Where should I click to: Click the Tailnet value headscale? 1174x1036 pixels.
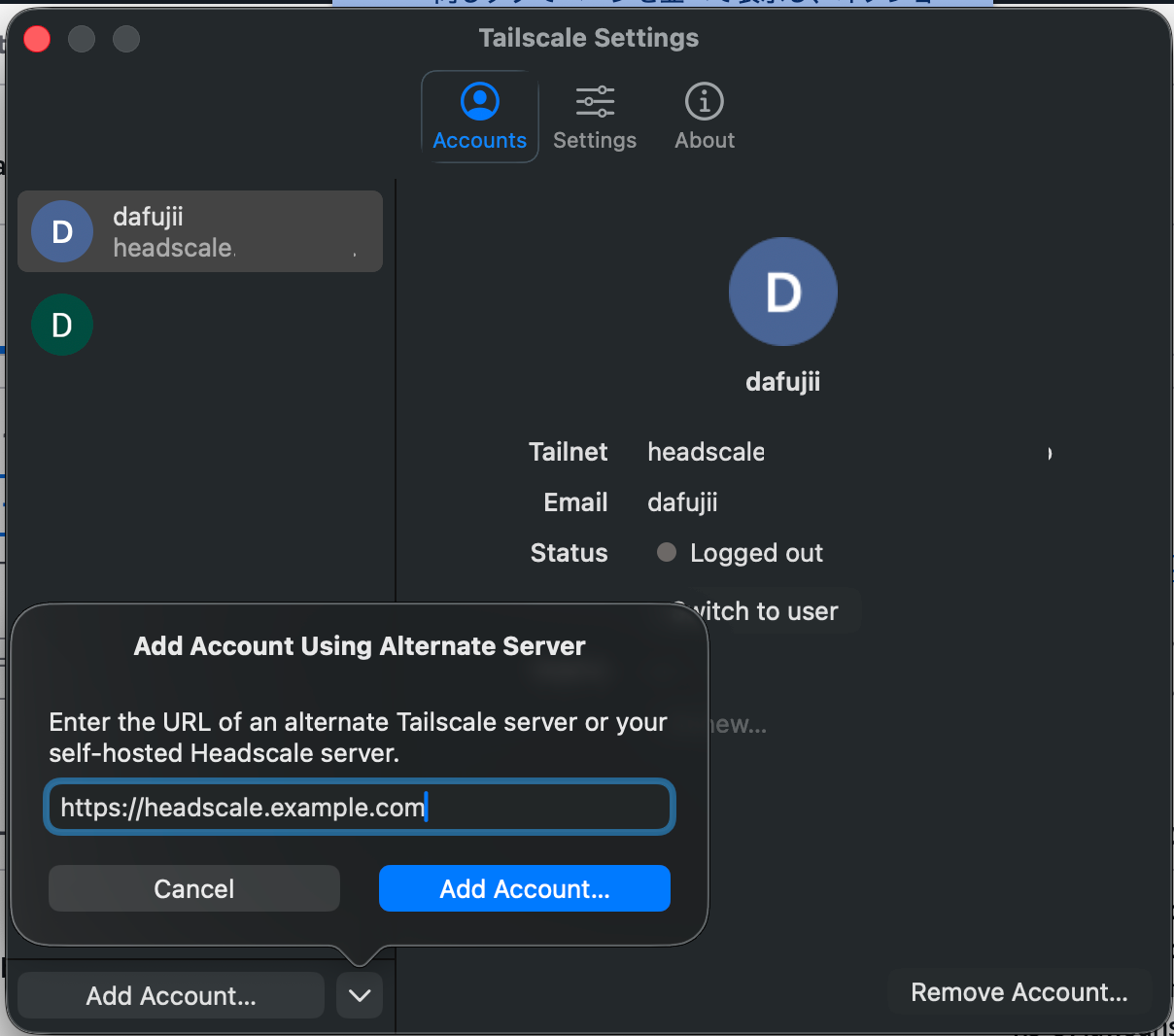(707, 452)
